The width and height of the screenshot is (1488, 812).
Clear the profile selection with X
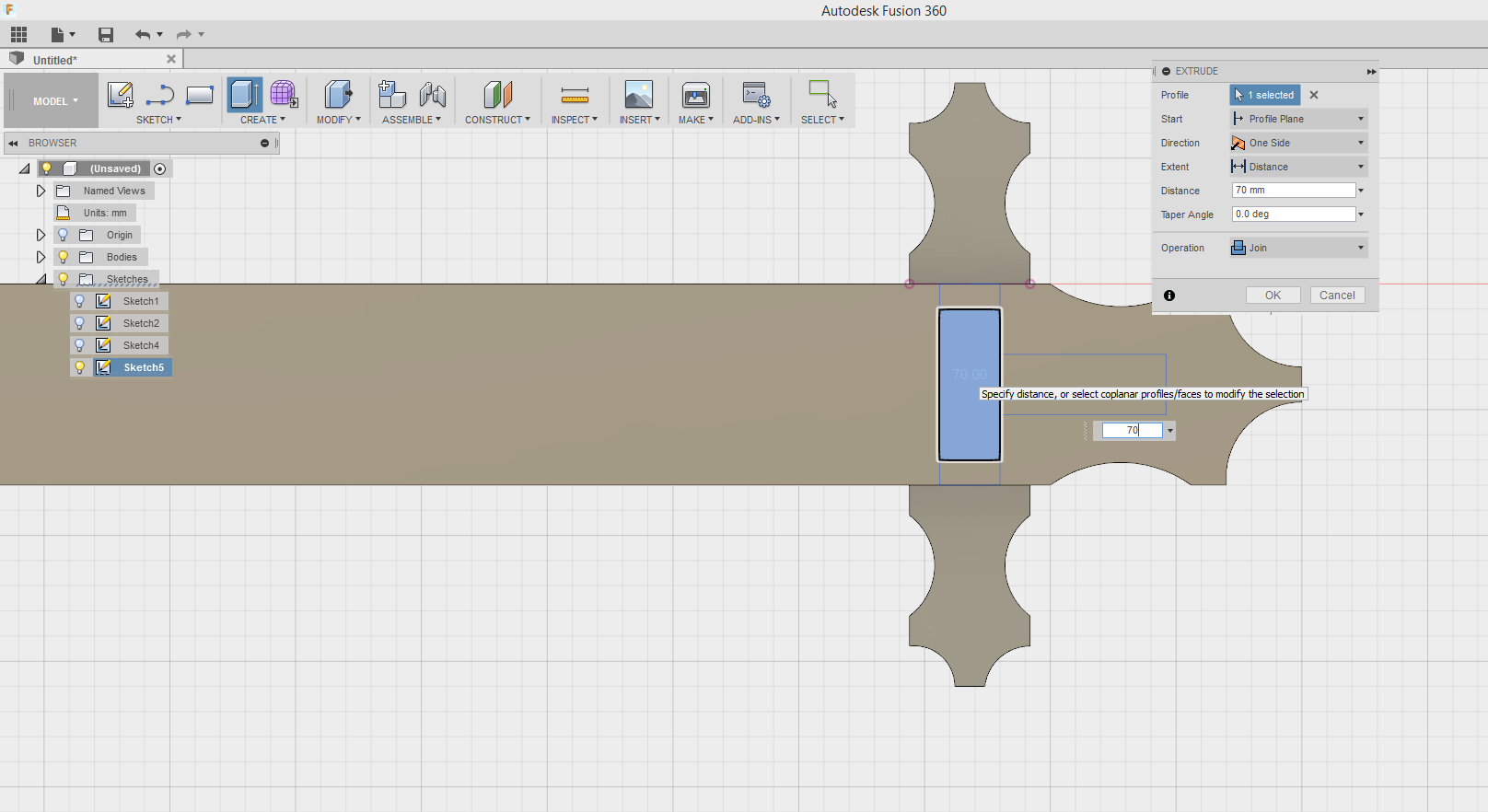click(1314, 95)
